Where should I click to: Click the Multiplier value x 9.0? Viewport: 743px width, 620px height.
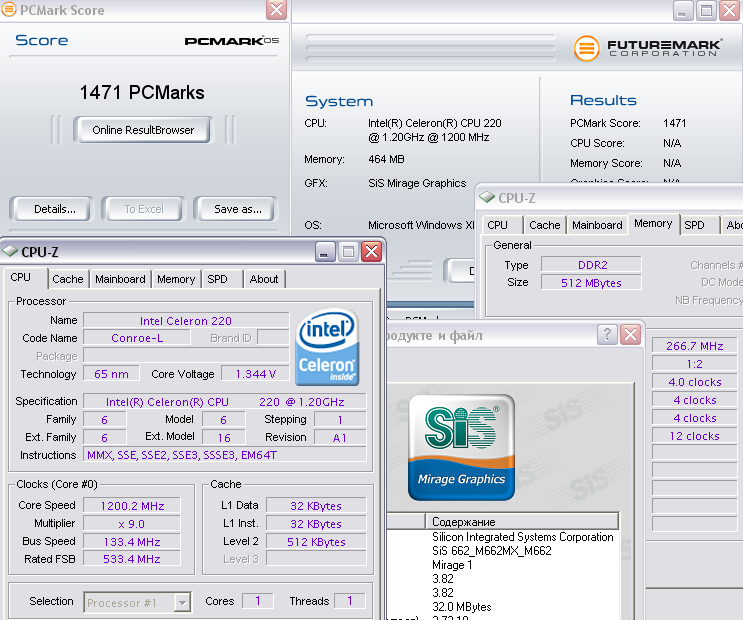pos(132,523)
